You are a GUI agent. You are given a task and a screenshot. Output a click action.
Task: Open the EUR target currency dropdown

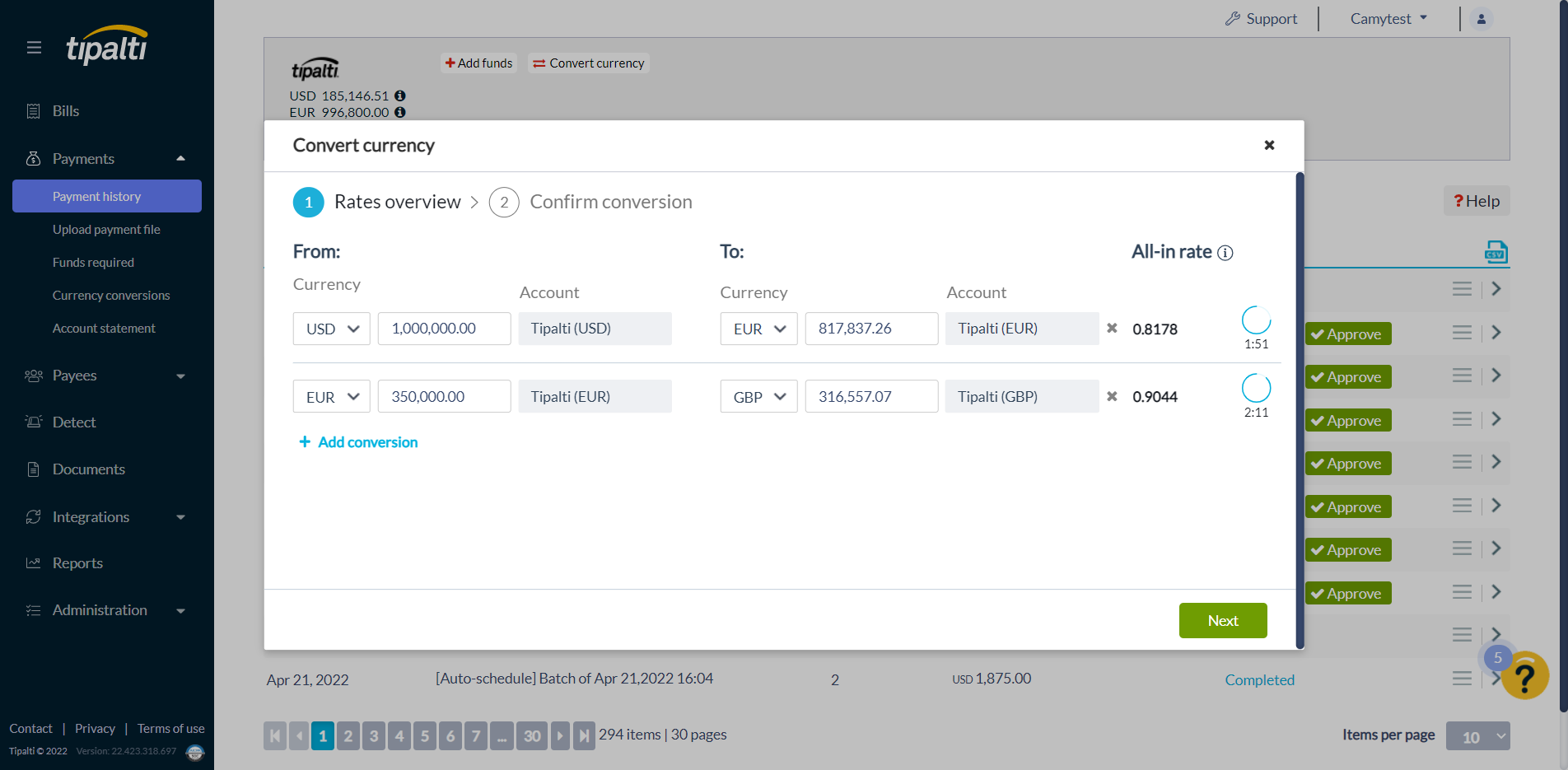click(758, 329)
